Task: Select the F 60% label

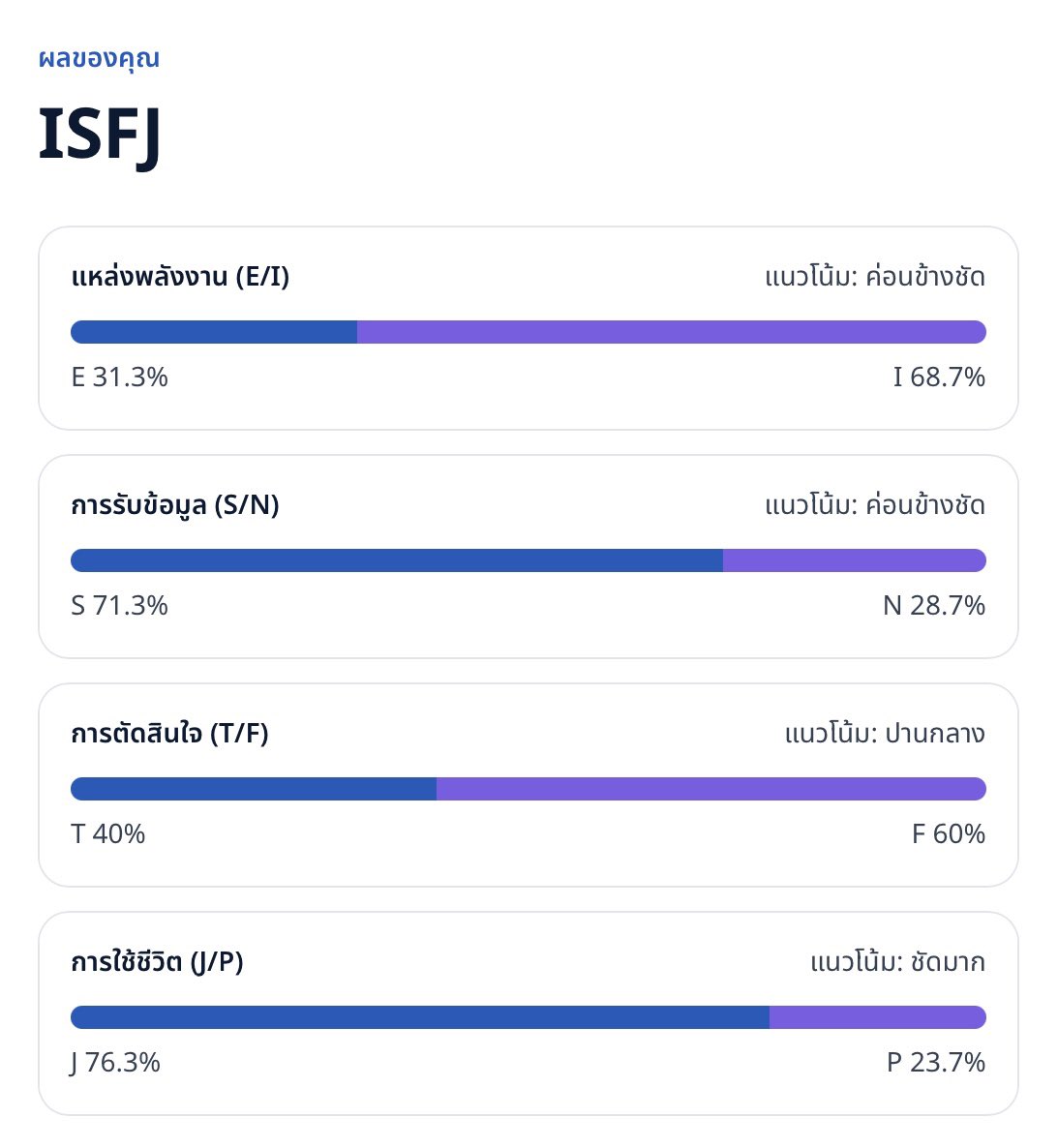Action: [949, 834]
